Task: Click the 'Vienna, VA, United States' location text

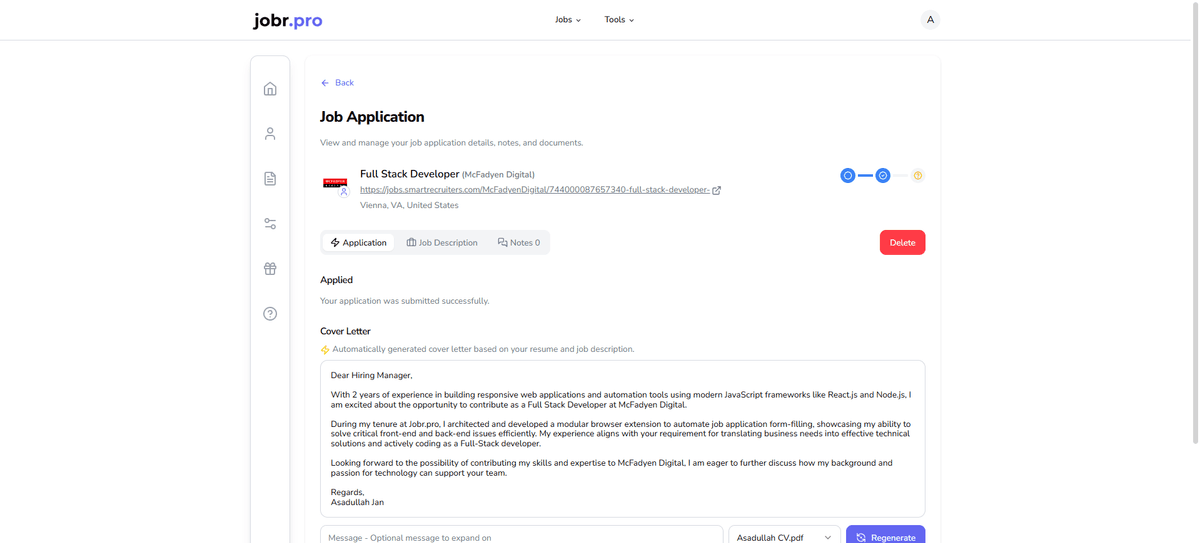Action: tap(409, 206)
